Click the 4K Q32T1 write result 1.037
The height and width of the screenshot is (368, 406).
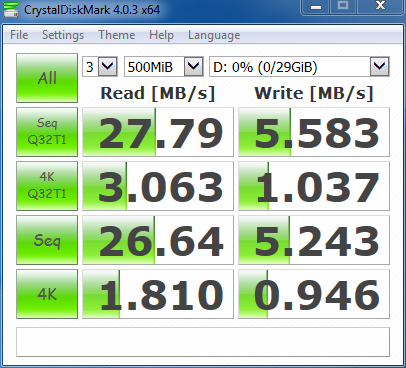coord(314,186)
